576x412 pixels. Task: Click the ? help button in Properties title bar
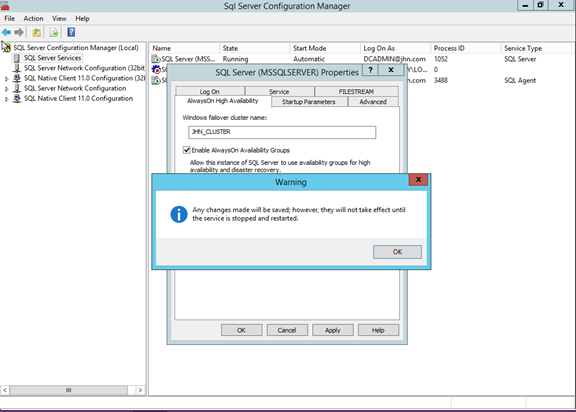click(370, 70)
